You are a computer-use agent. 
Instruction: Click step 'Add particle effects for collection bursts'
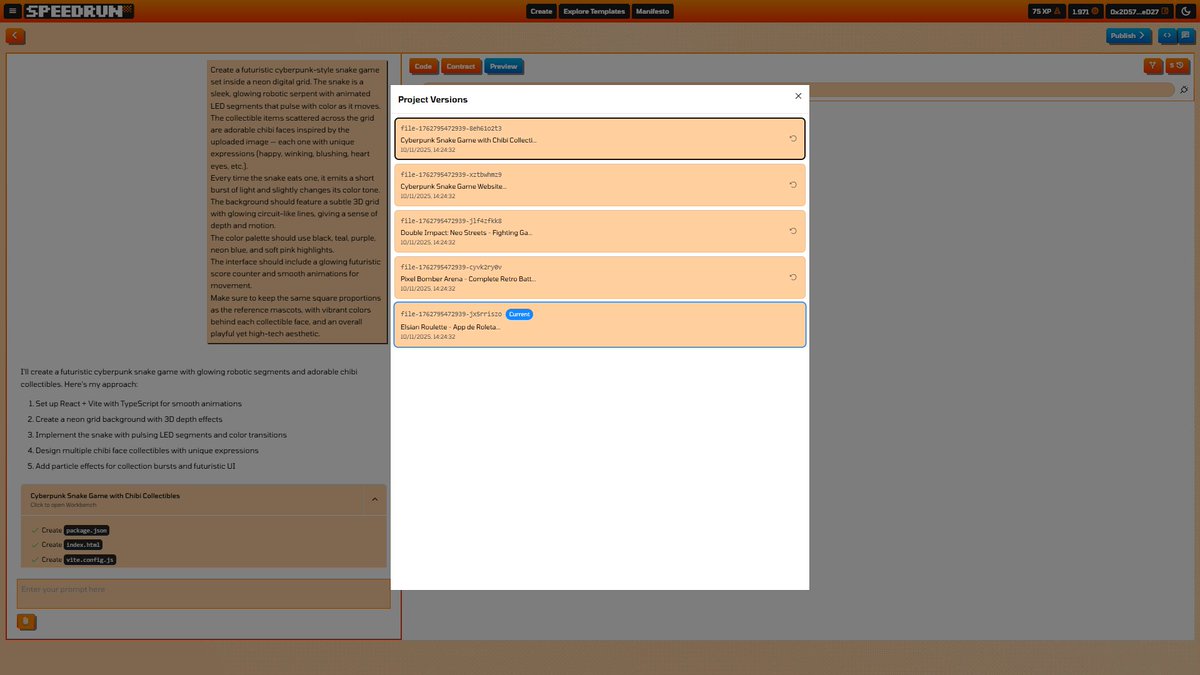(135, 466)
